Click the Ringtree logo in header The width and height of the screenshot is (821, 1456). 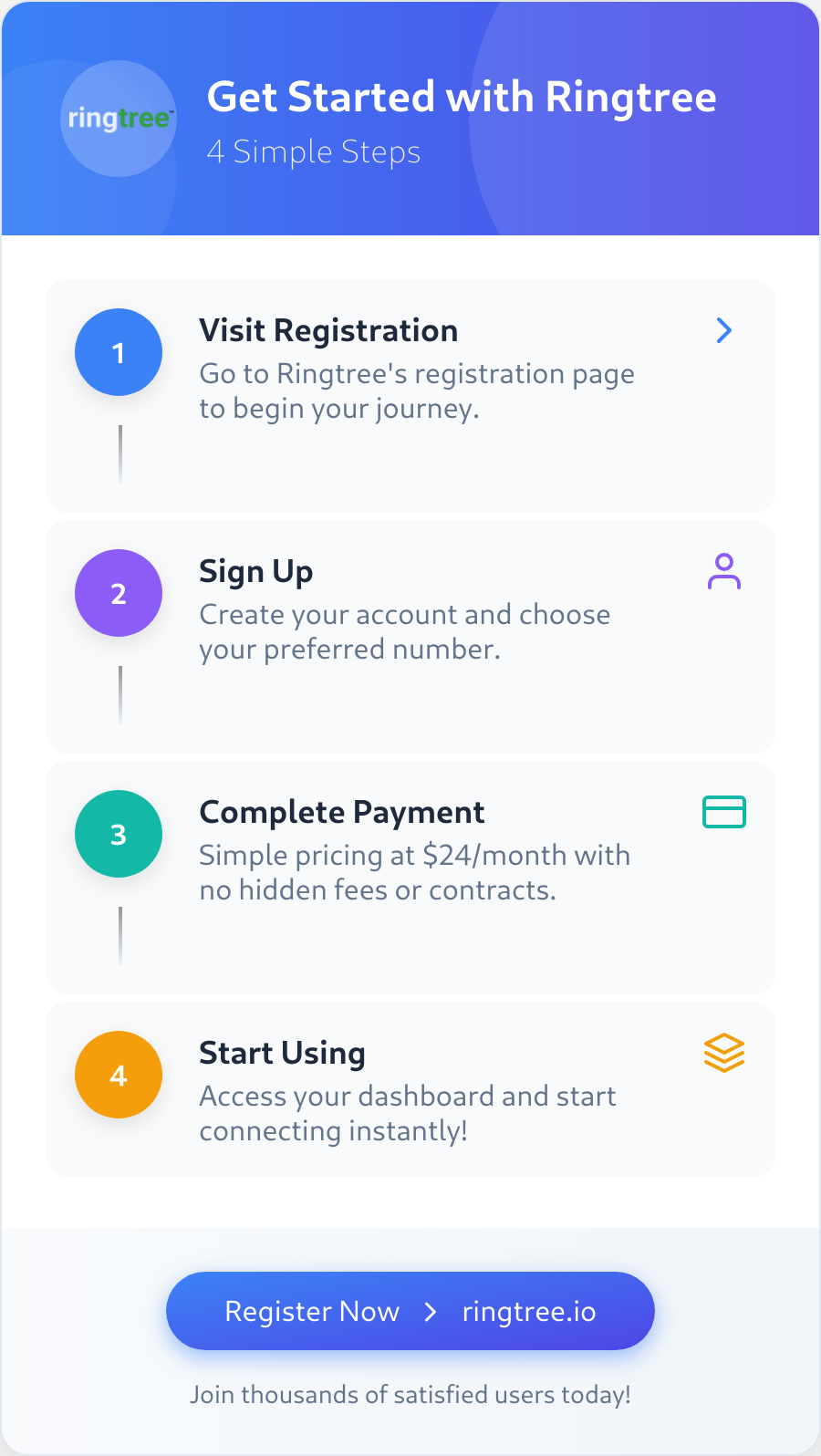[x=119, y=119]
